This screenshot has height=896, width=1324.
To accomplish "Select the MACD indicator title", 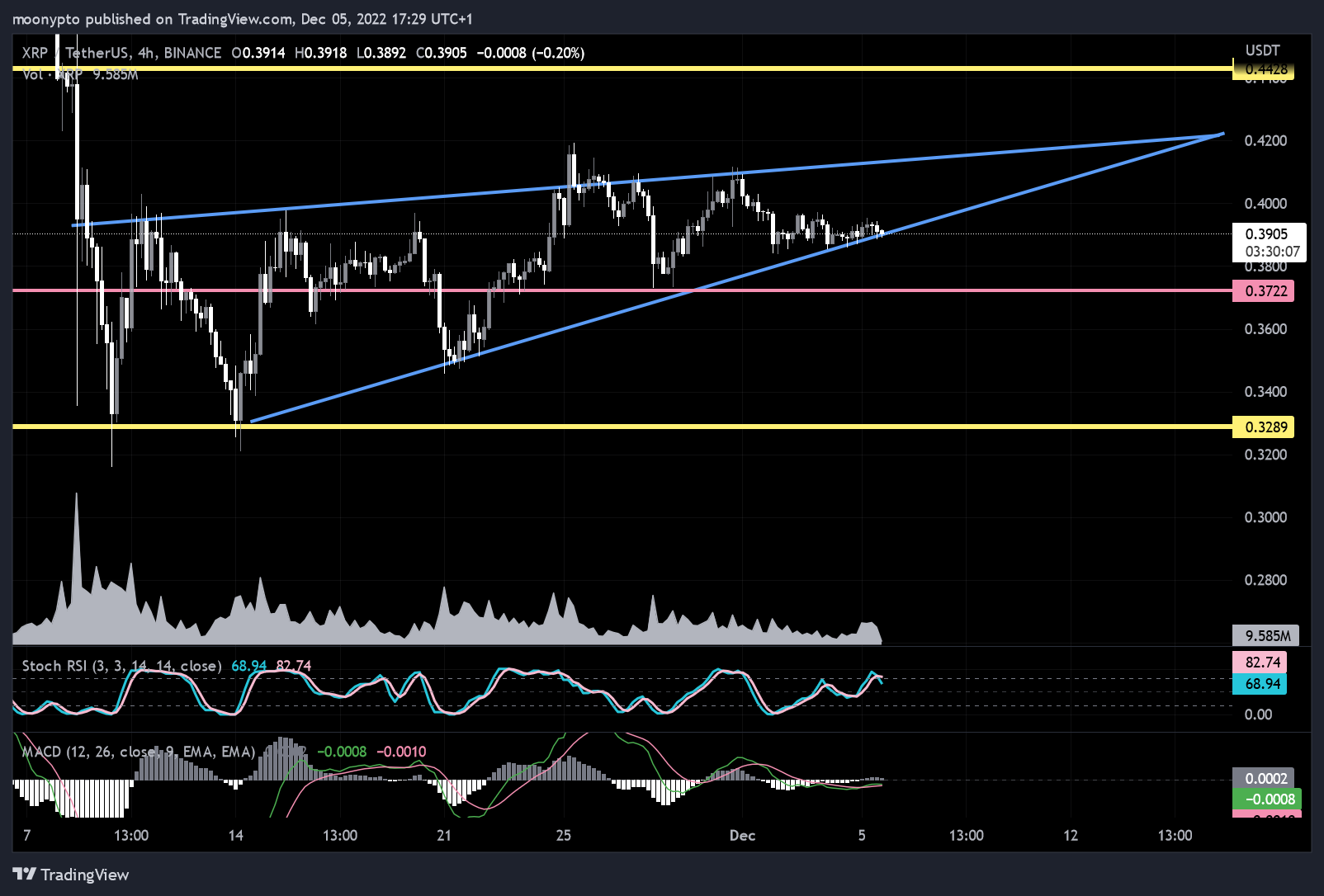I will point(138,752).
